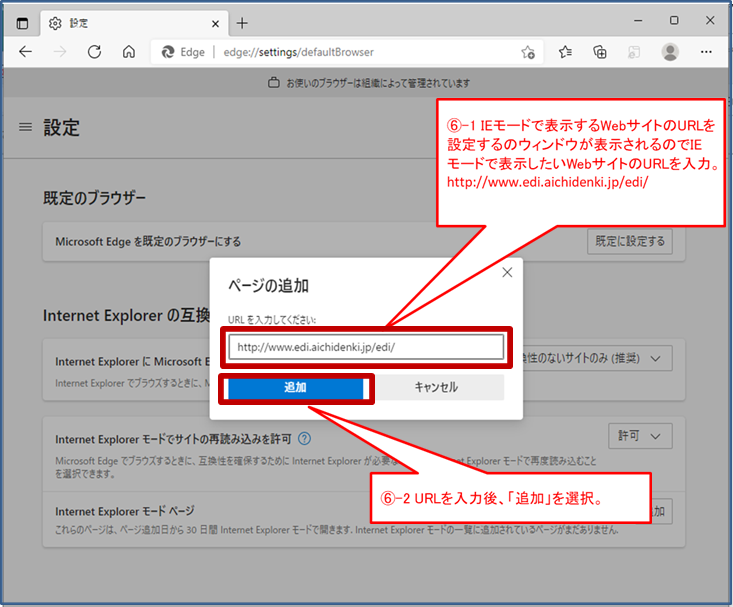Open the settings hamburger menu
This screenshot has width=733, height=607.
pos(25,127)
